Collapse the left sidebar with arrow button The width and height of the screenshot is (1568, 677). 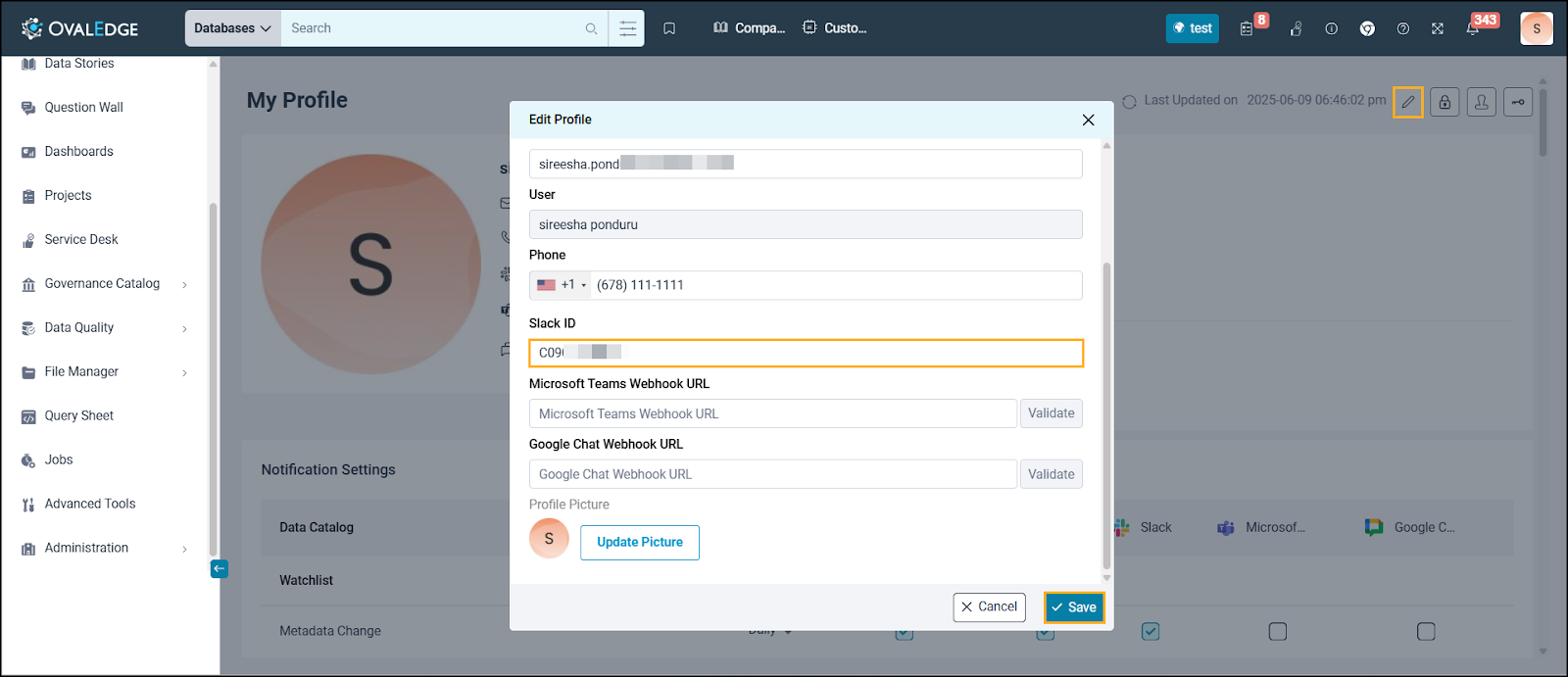tap(220, 568)
